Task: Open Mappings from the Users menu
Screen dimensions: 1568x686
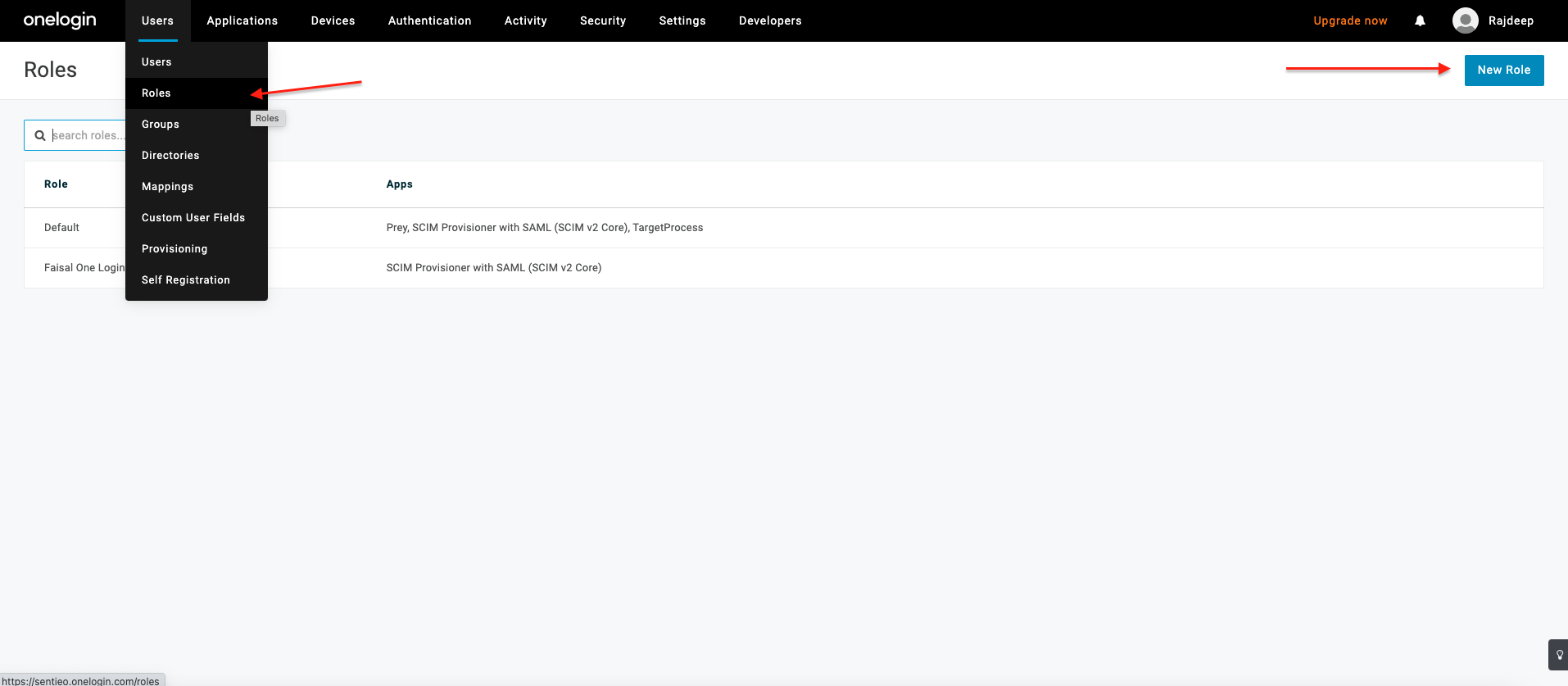Action: (168, 187)
